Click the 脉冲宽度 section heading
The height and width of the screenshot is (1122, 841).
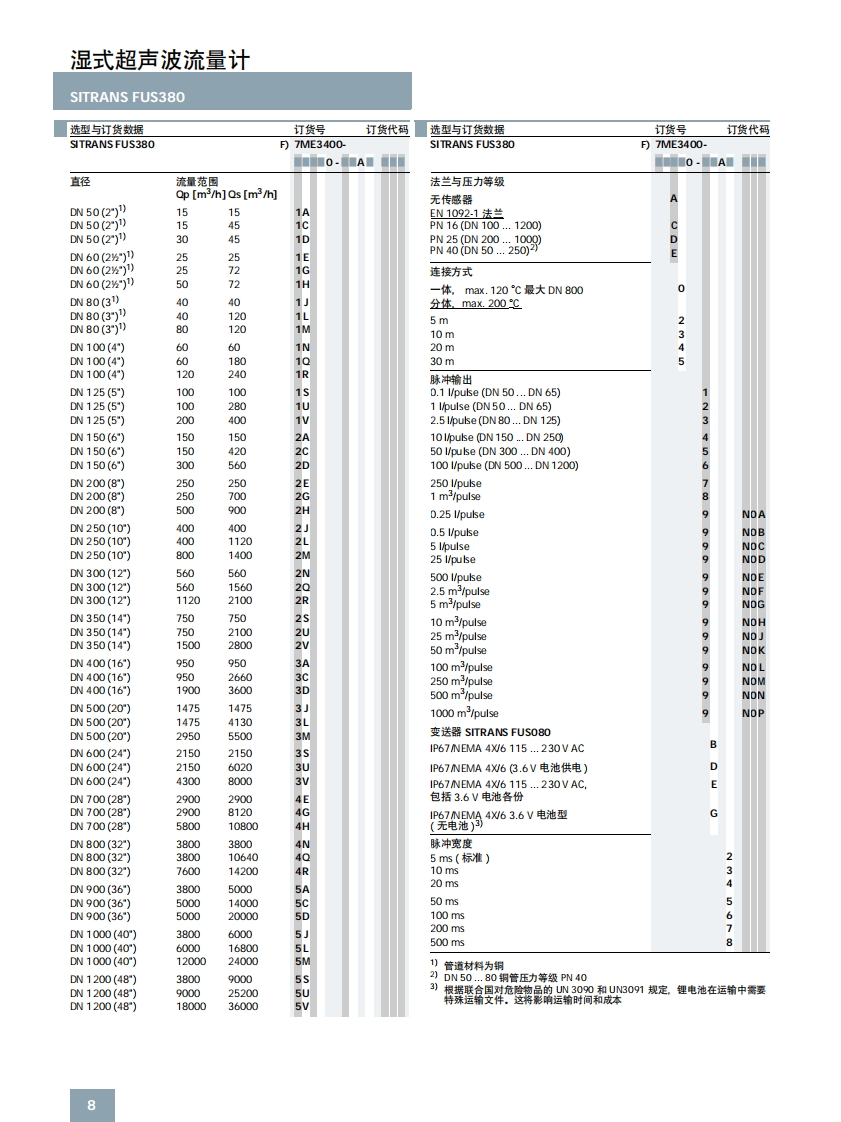[451, 844]
